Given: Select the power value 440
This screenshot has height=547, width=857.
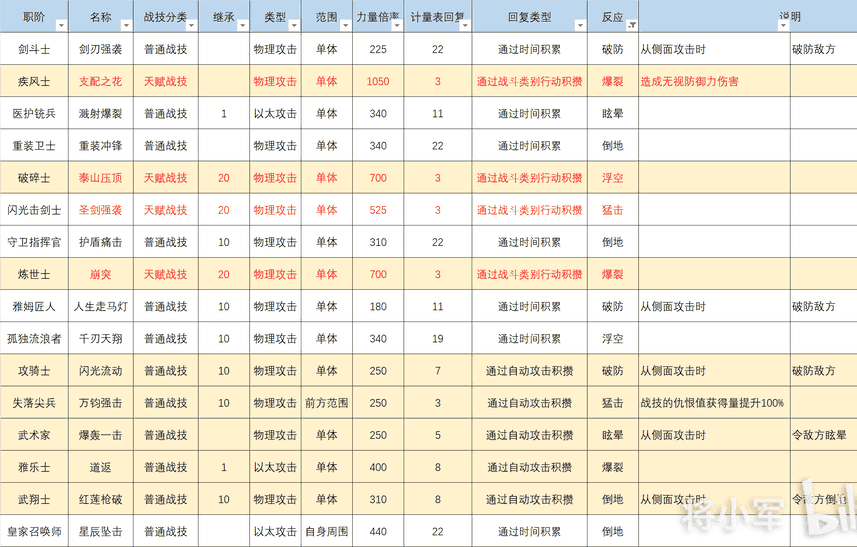Looking at the screenshot, I should click(378, 532).
